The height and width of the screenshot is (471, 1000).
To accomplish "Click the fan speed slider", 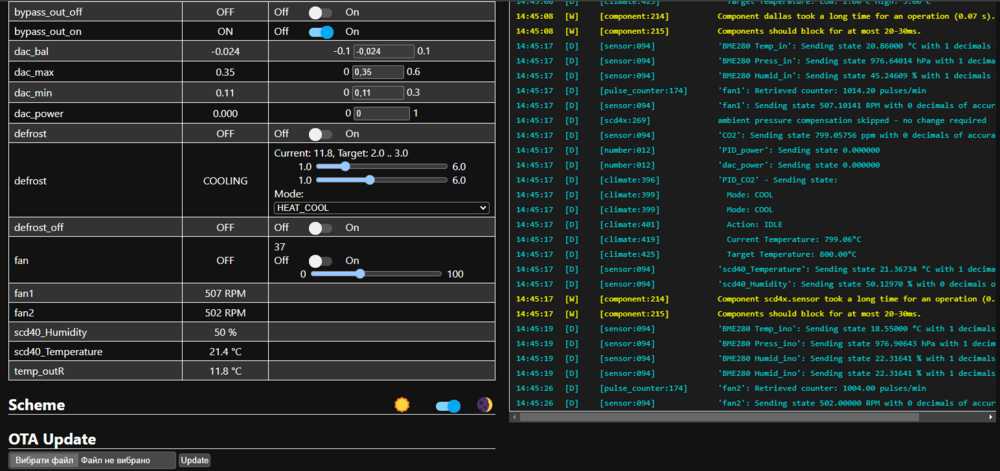I will 376,274.
